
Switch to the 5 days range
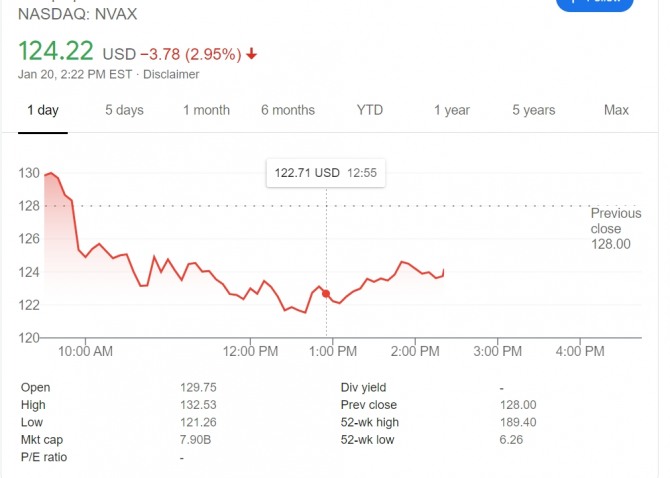click(x=124, y=110)
